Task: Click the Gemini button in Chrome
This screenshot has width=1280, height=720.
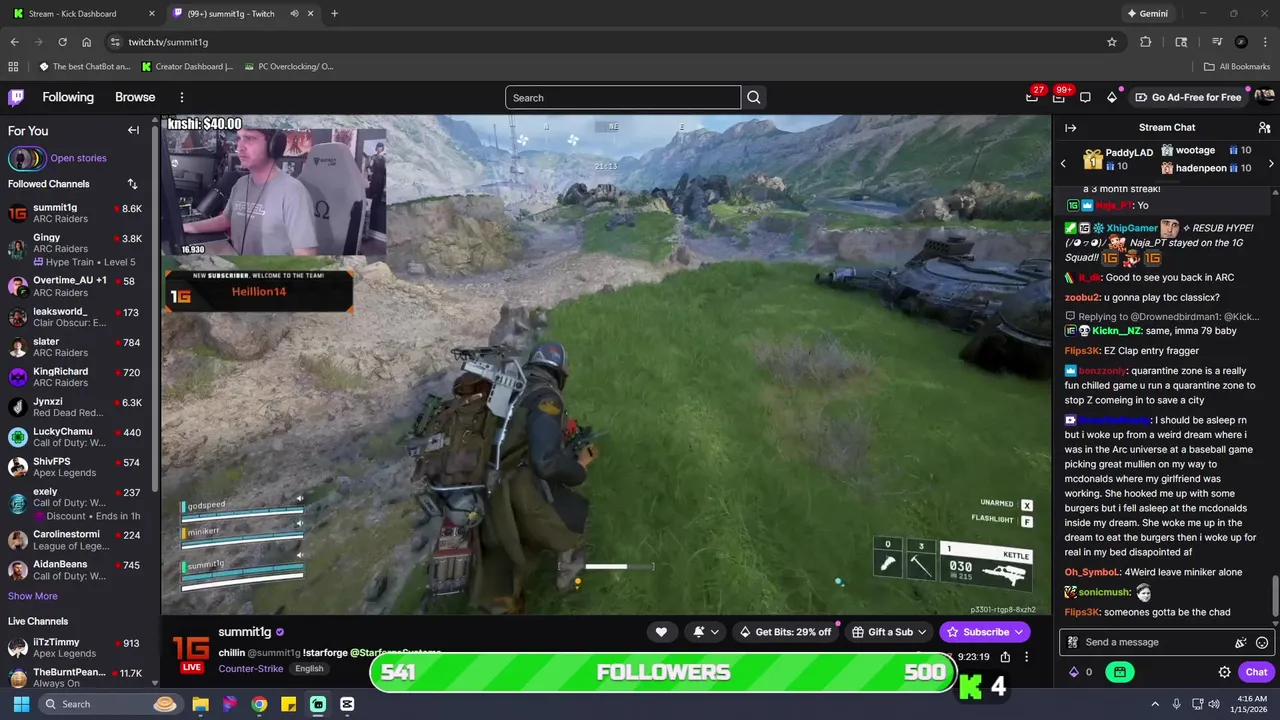Action: click(1147, 14)
